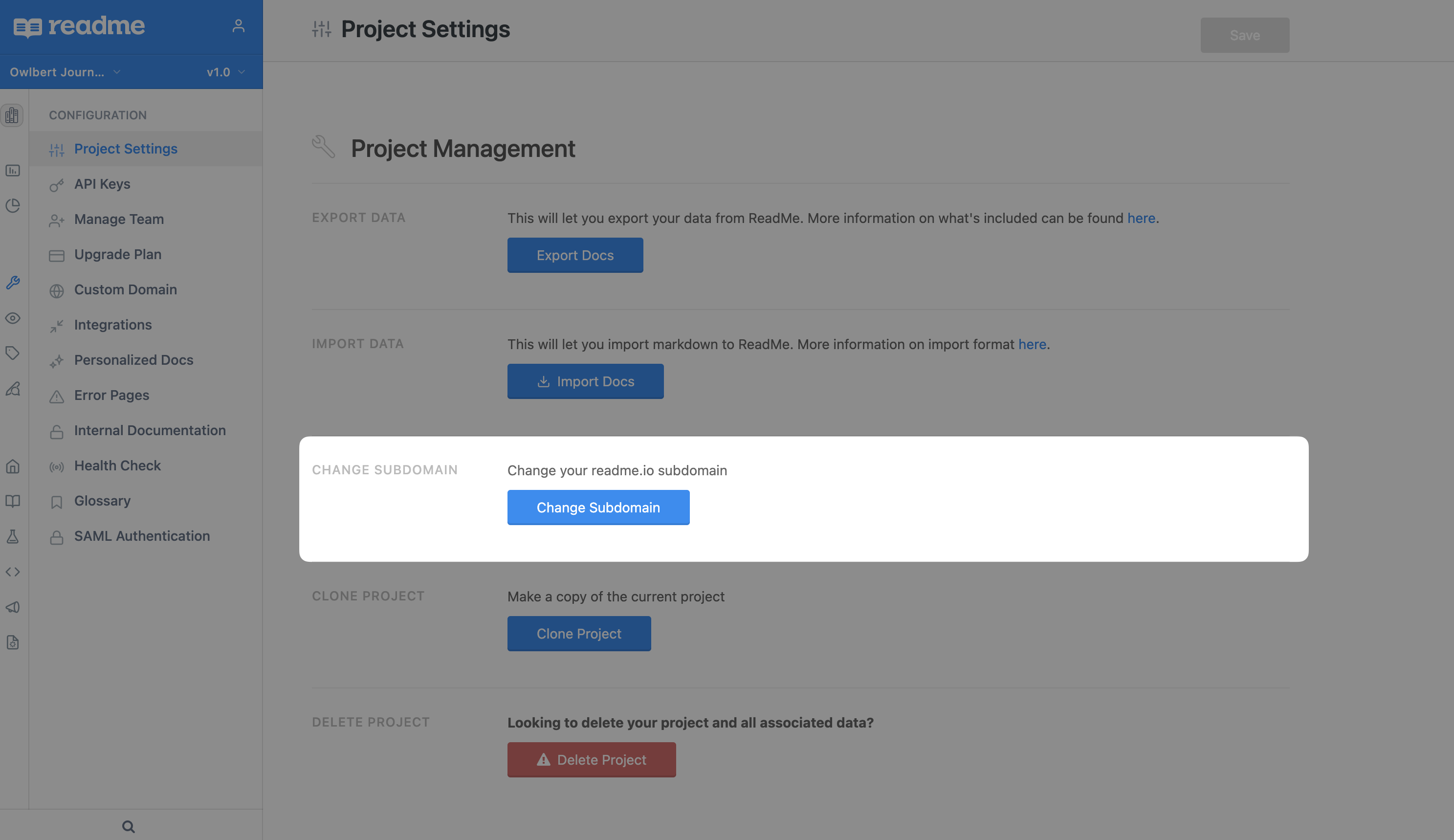
Task: Go to SAML Authentication settings
Action: click(142, 536)
